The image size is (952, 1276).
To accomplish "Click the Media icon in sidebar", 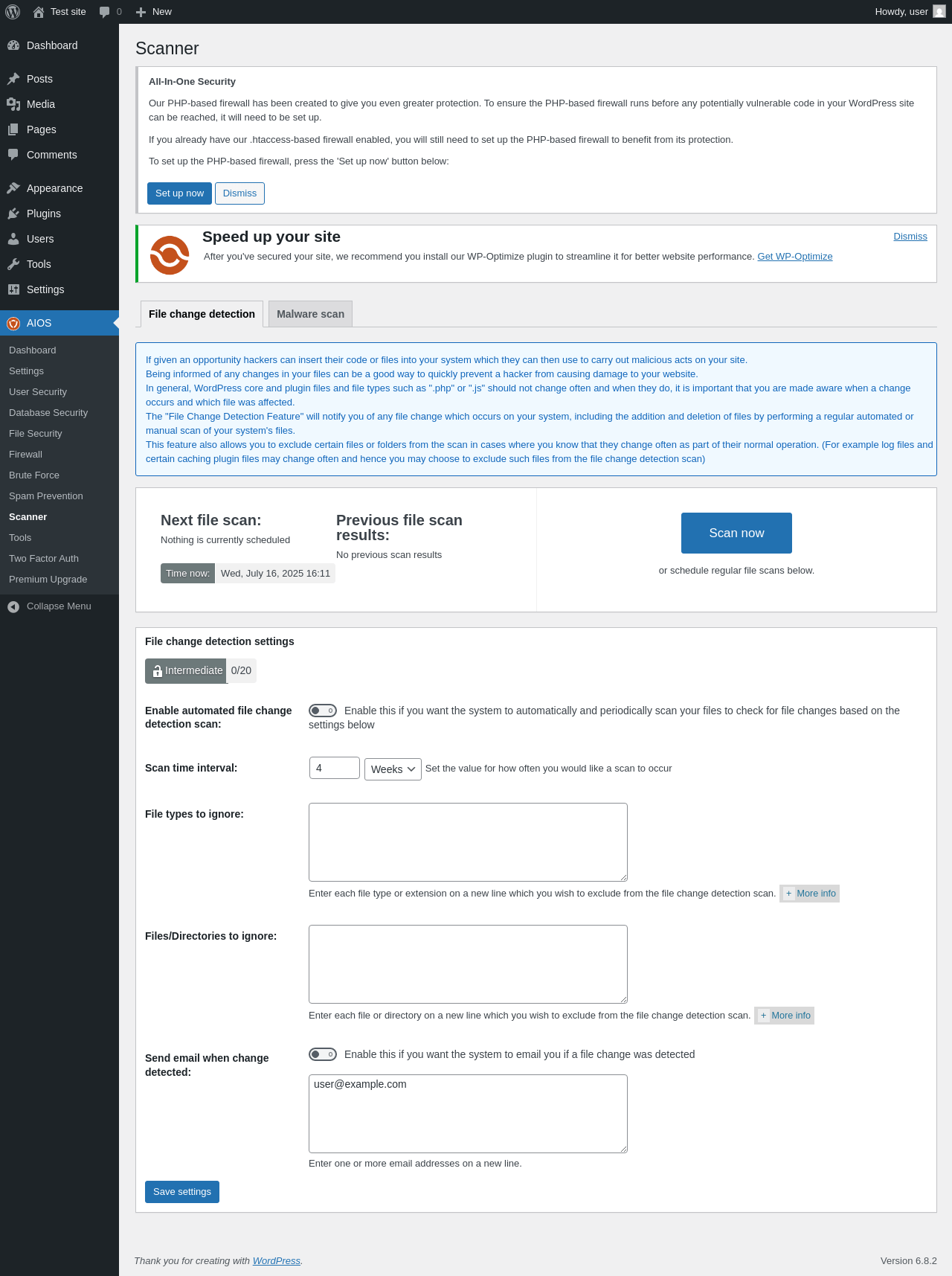I will [13, 104].
